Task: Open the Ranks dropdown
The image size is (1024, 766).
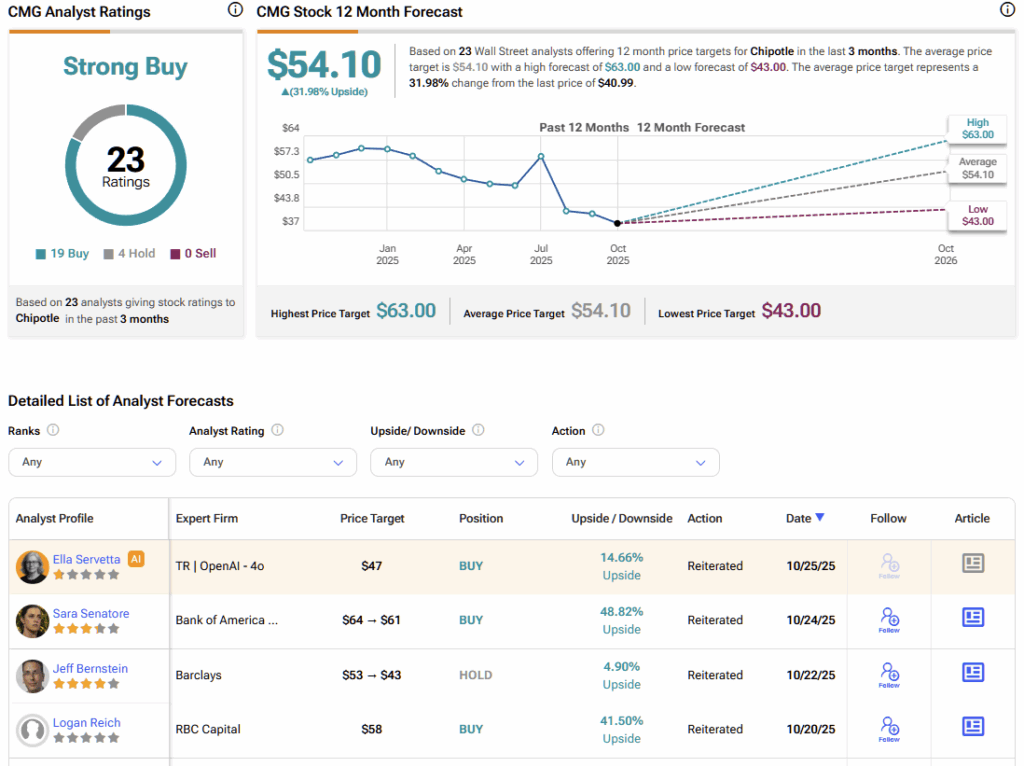Action: tap(91, 462)
